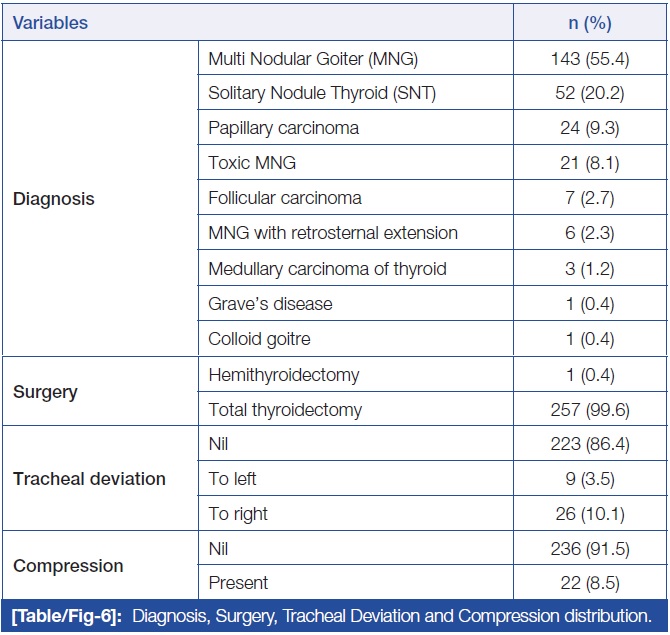Click the Colloid goitre row label
670x635 pixels.
point(259,339)
